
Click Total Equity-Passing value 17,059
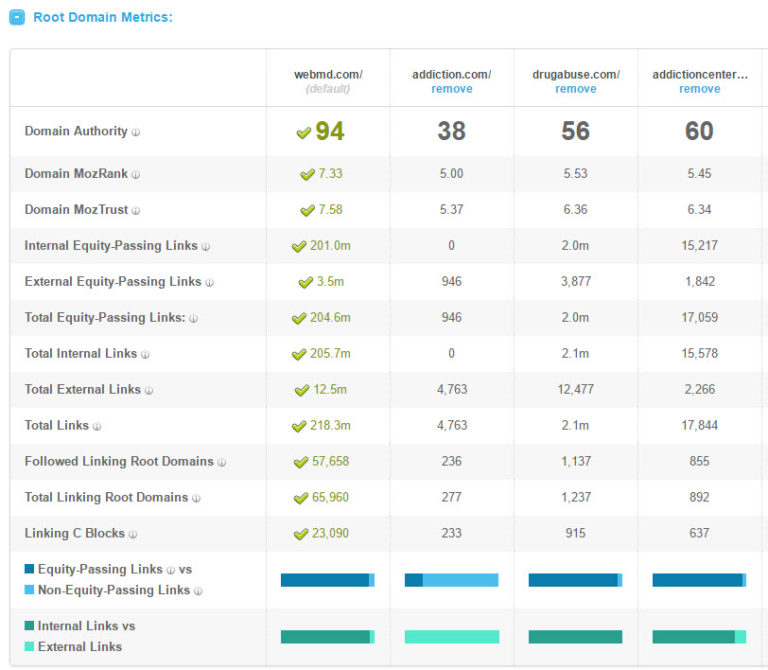click(699, 317)
